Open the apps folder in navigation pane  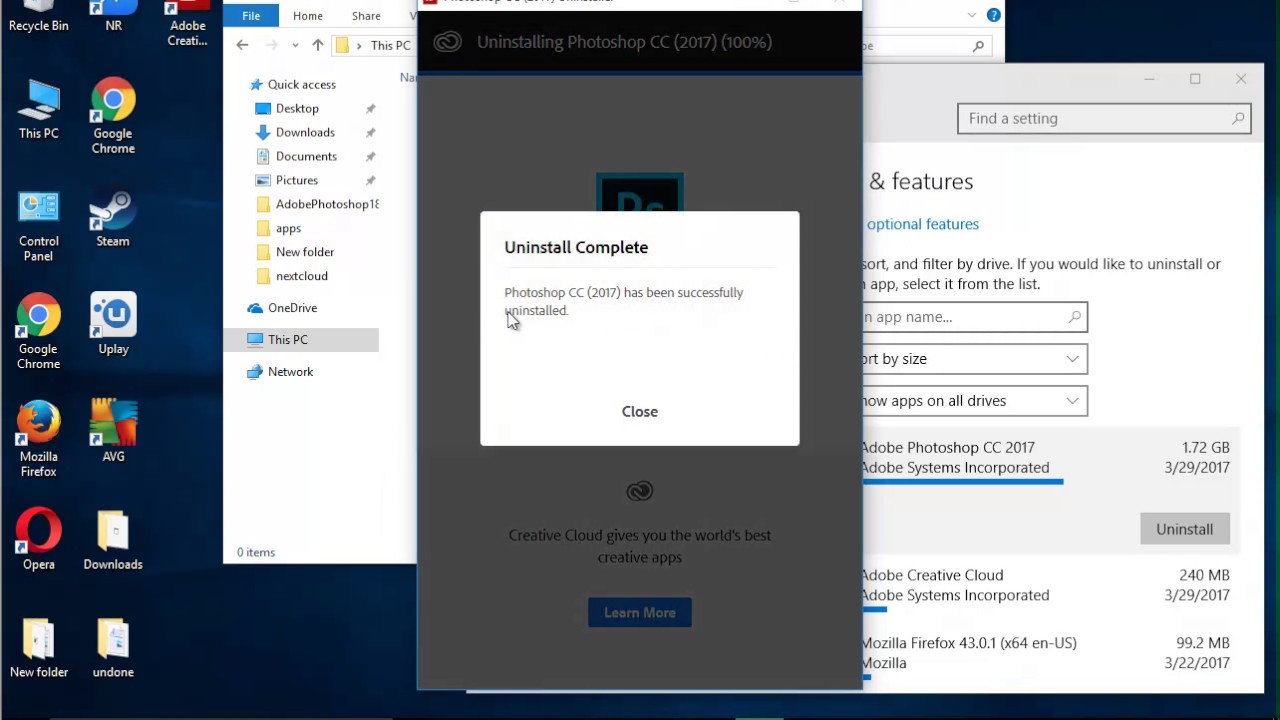(288, 228)
